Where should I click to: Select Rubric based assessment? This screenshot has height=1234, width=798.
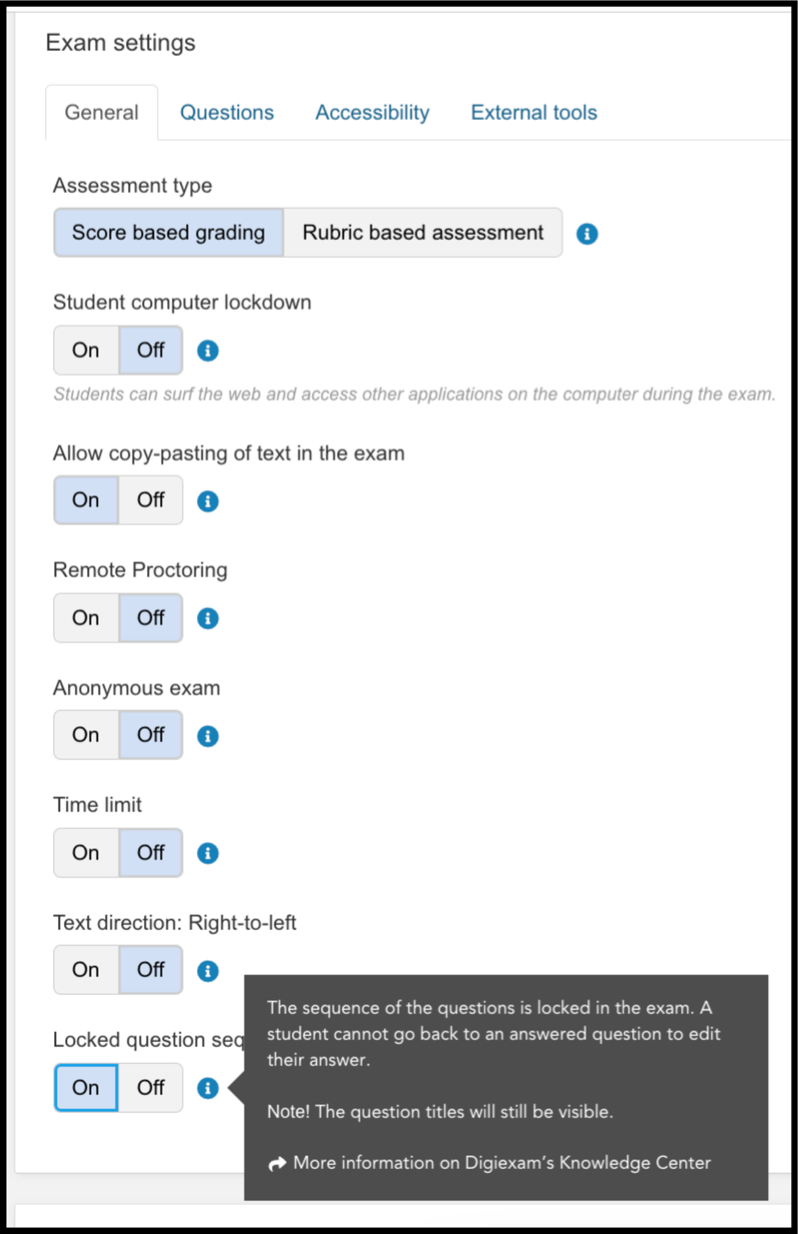click(x=423, y=233)
